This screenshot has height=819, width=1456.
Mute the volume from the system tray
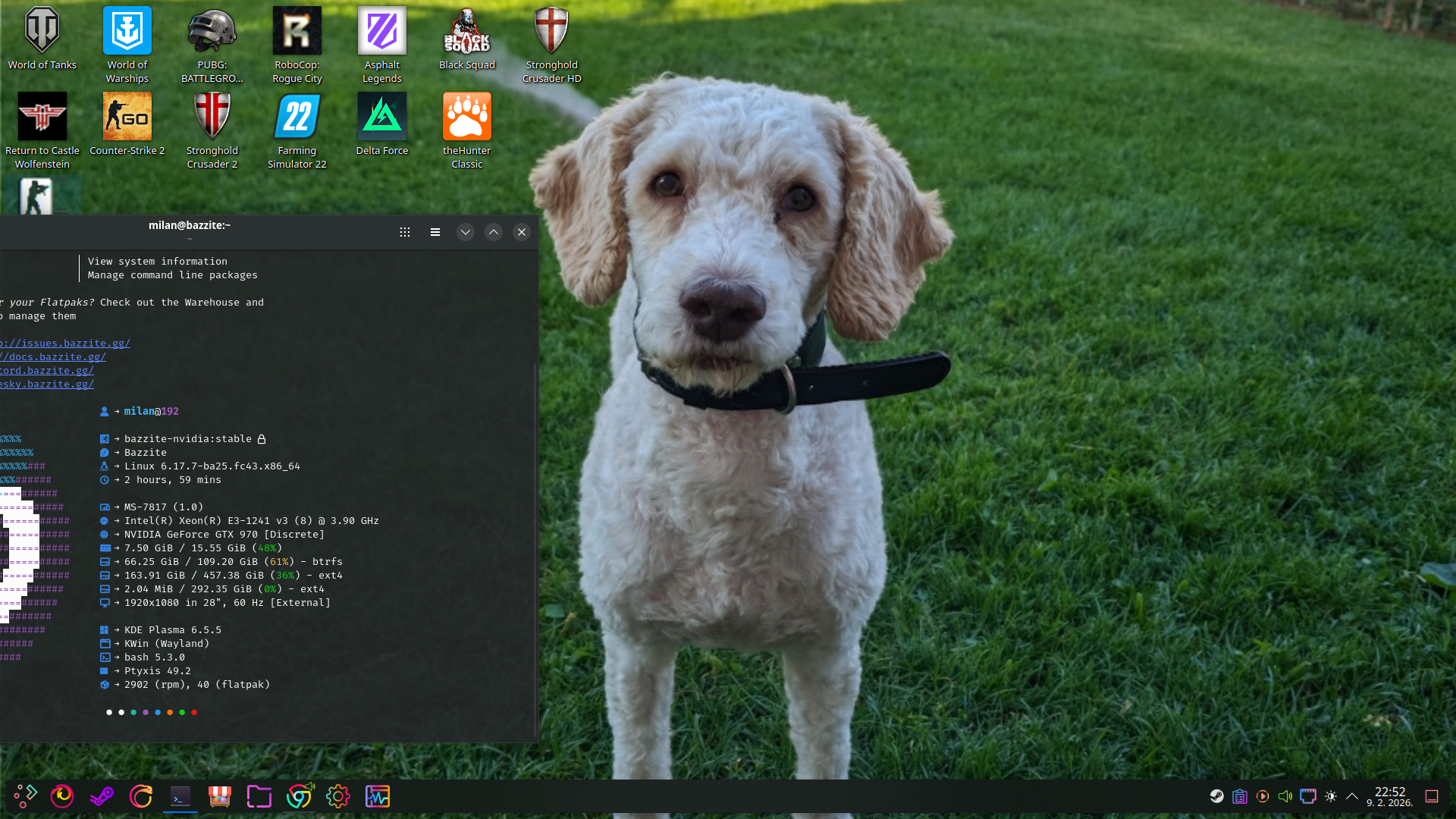[1285, 796]
